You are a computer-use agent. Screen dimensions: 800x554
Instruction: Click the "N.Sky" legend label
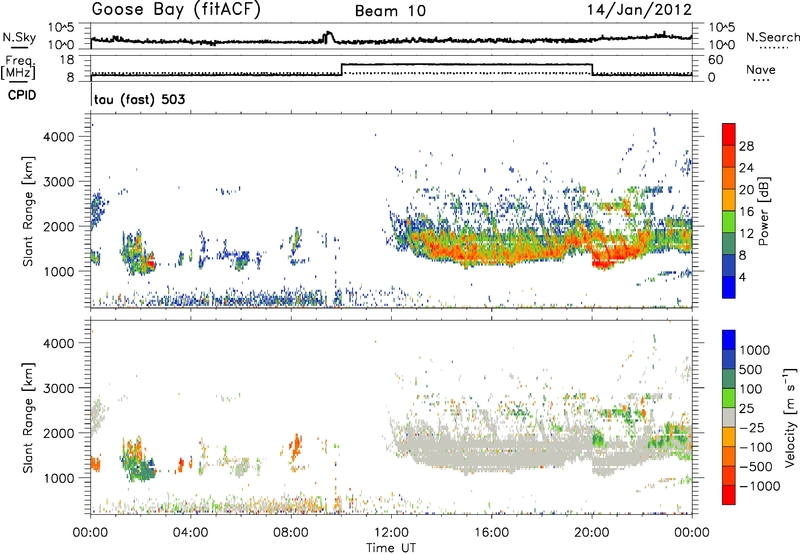19,37
